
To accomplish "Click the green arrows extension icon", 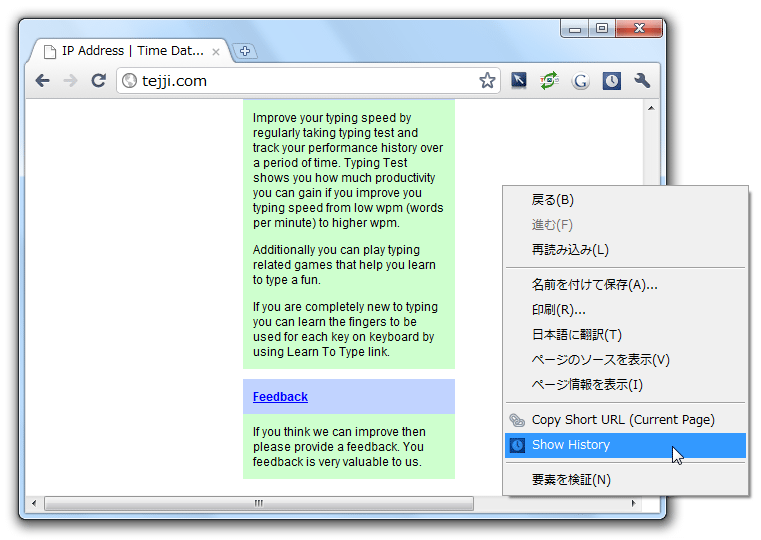I will pos(549,80).
